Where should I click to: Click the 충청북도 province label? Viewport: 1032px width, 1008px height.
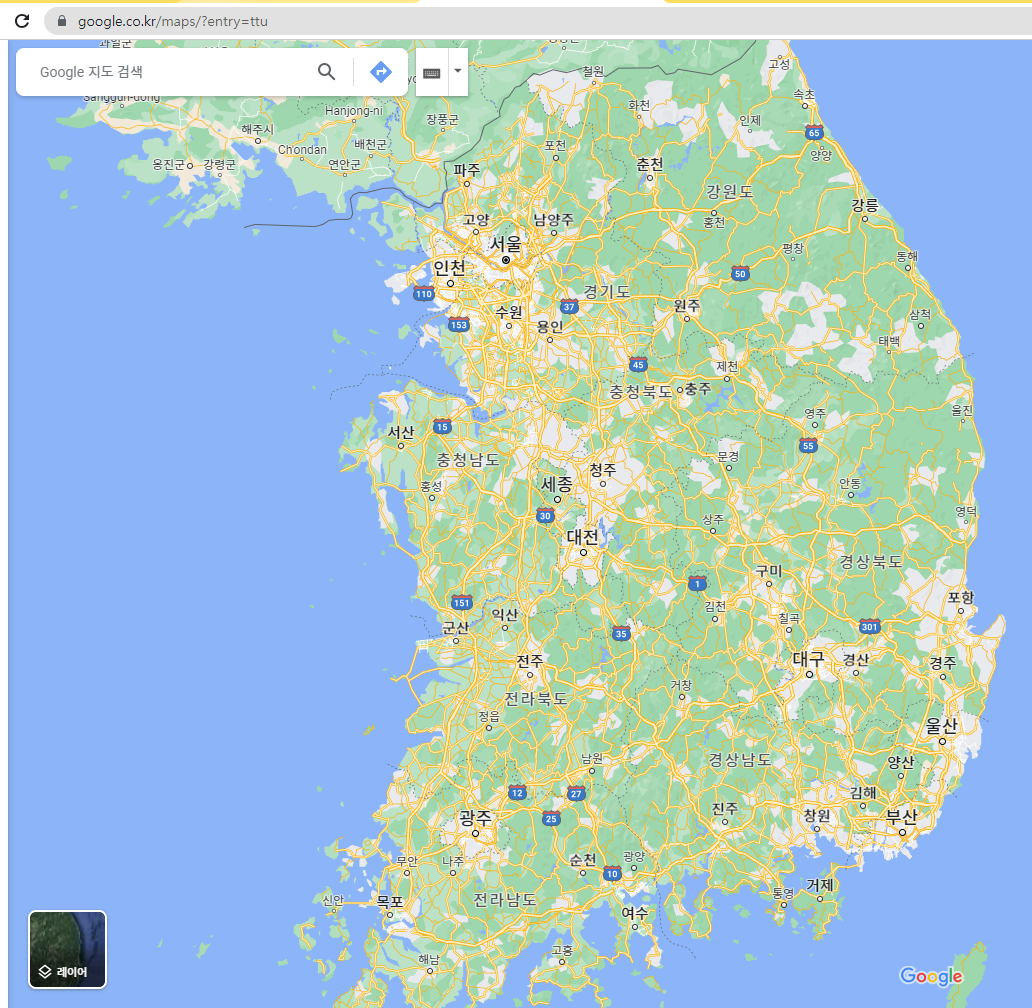coord(640,391)
